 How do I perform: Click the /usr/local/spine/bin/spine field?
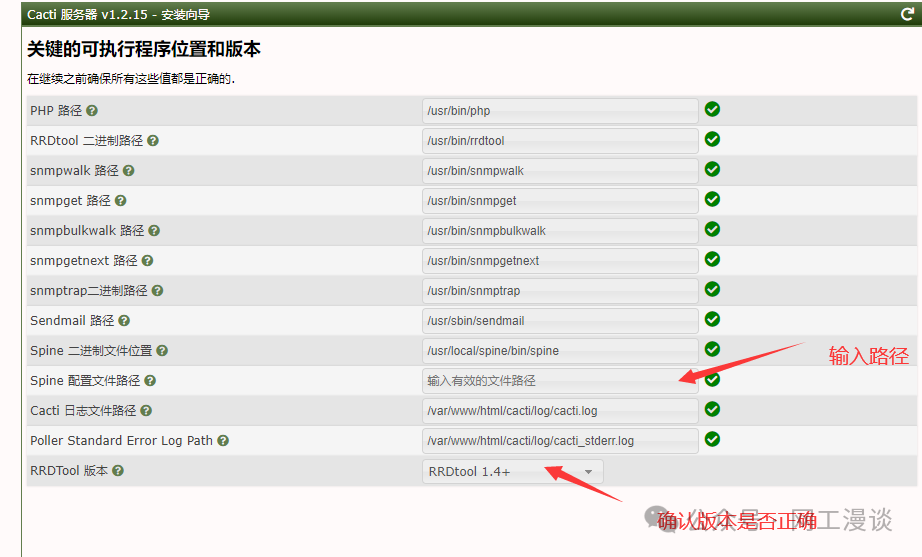click(x=560, y=351)
